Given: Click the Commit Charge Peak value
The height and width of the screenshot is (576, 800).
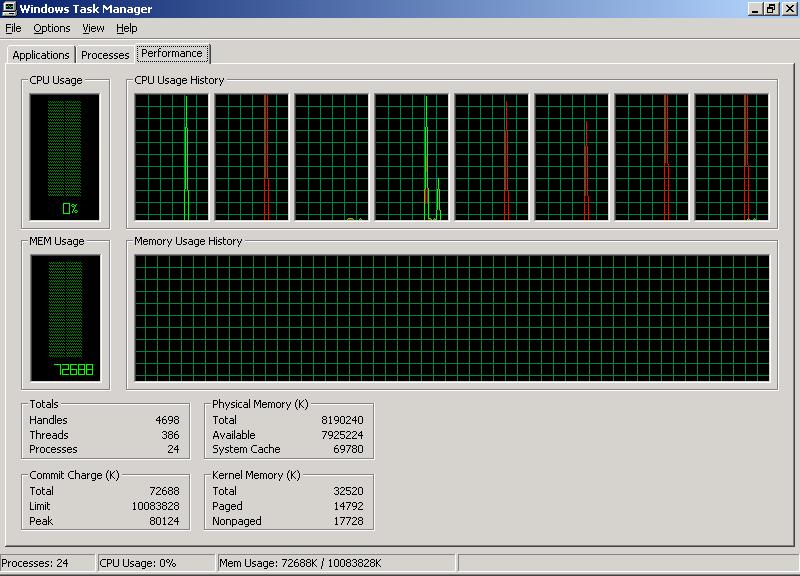Looking at the screenshot, I should 167,520.
